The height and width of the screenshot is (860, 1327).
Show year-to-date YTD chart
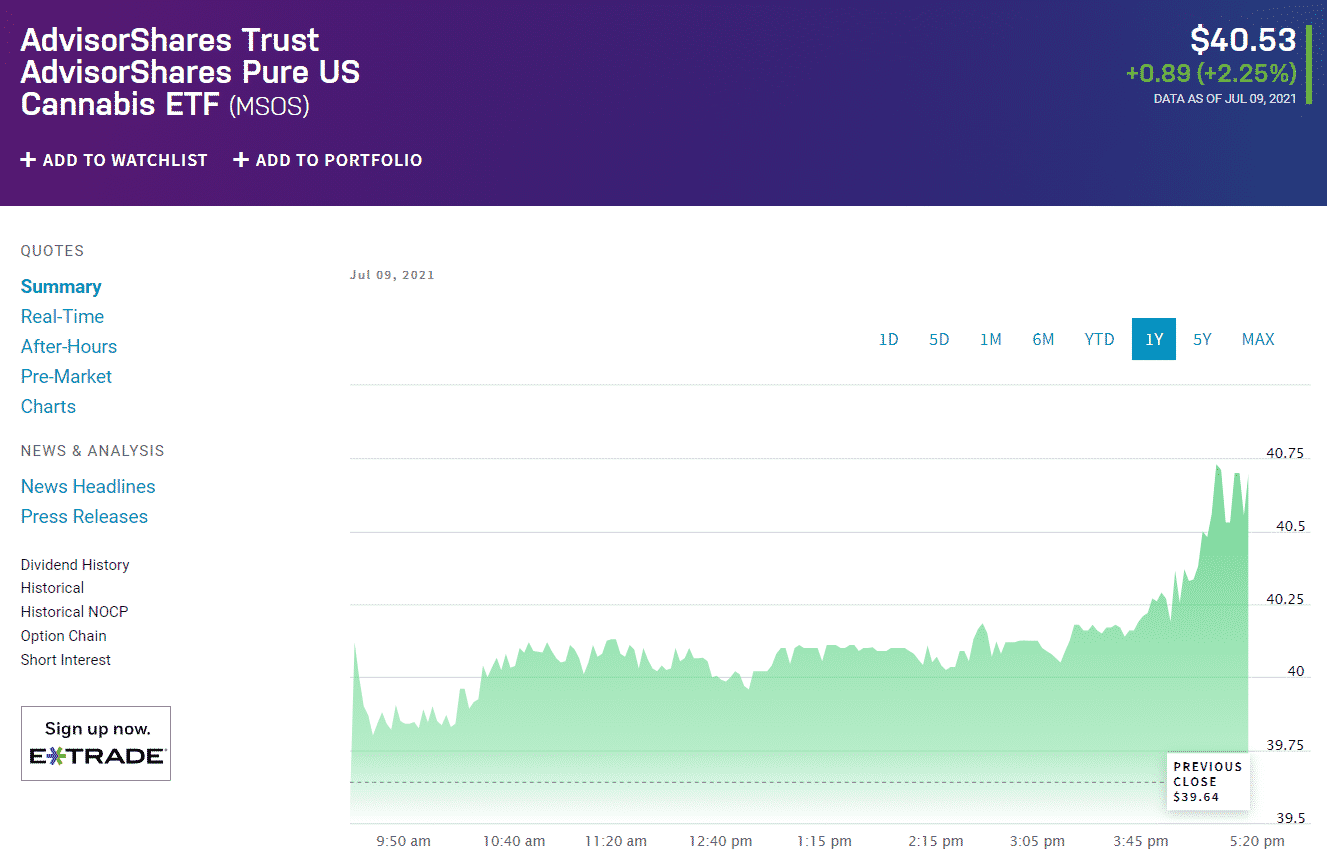(1099, 339)
